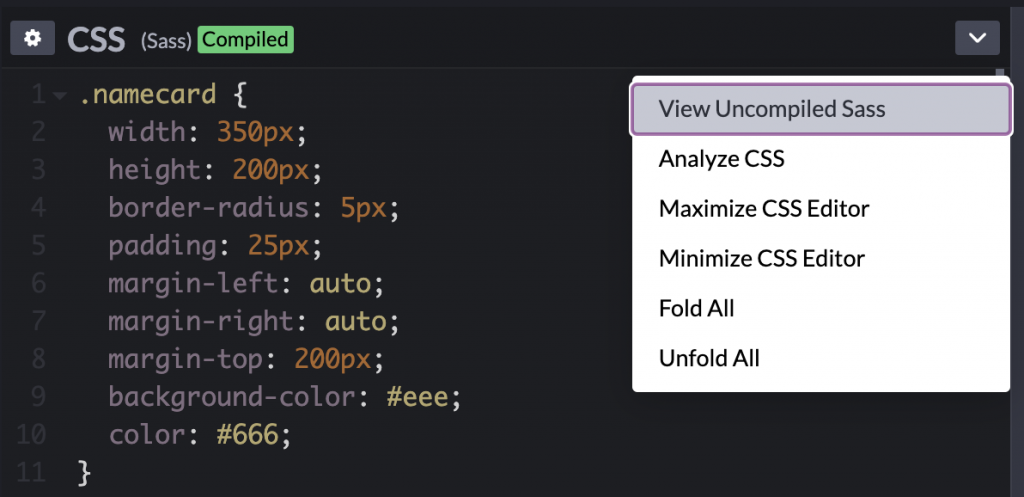Choose Fold All from the dropdown

coord(696,308)
